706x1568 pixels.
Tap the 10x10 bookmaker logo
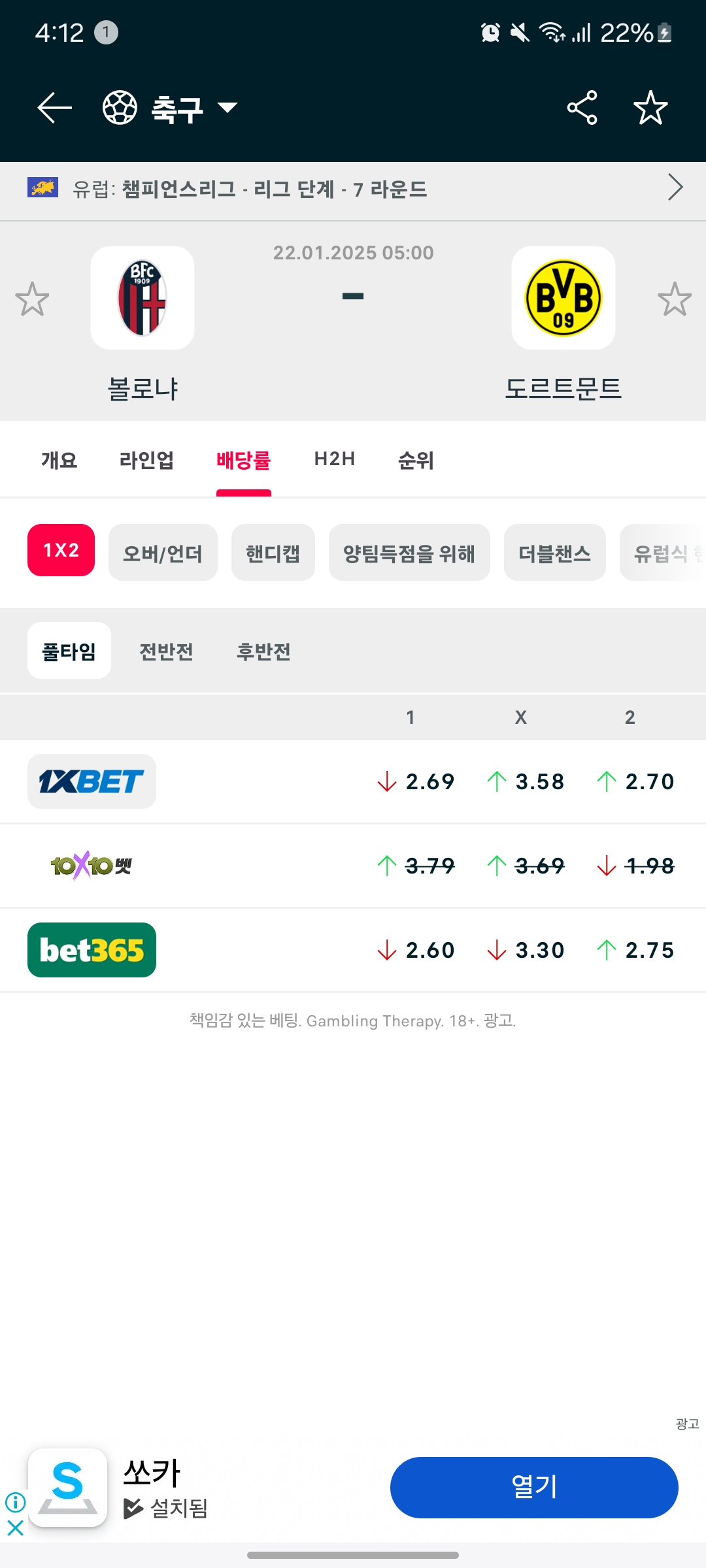(92, 866)
